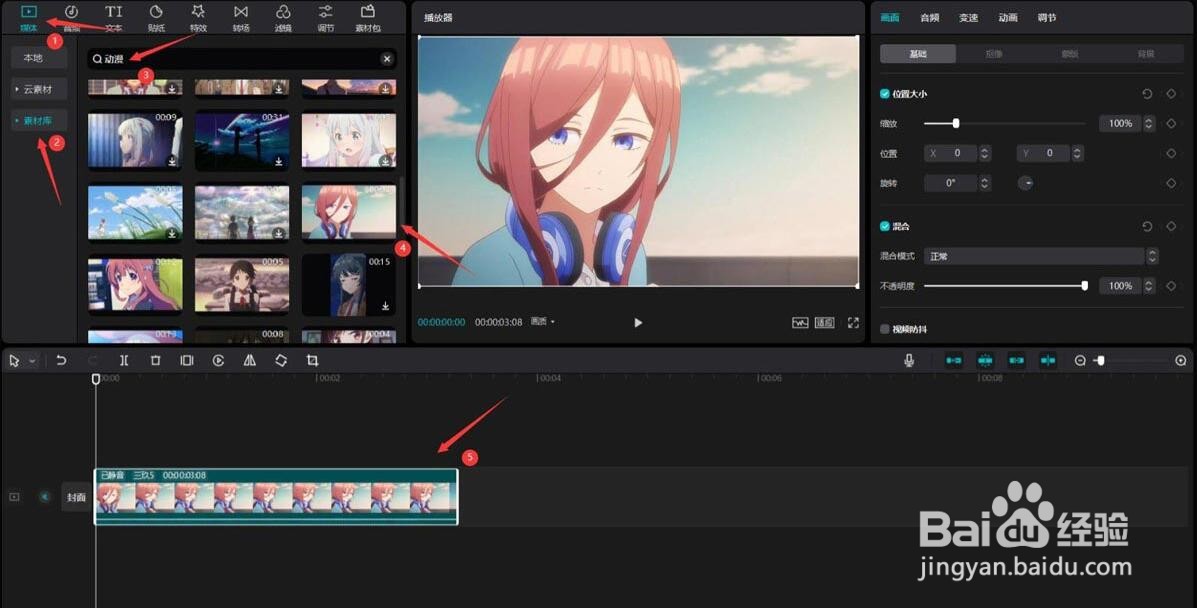
Task: Select the 基础 basic sub-tab
Action: pyautogui.click(x=918, y=53)
